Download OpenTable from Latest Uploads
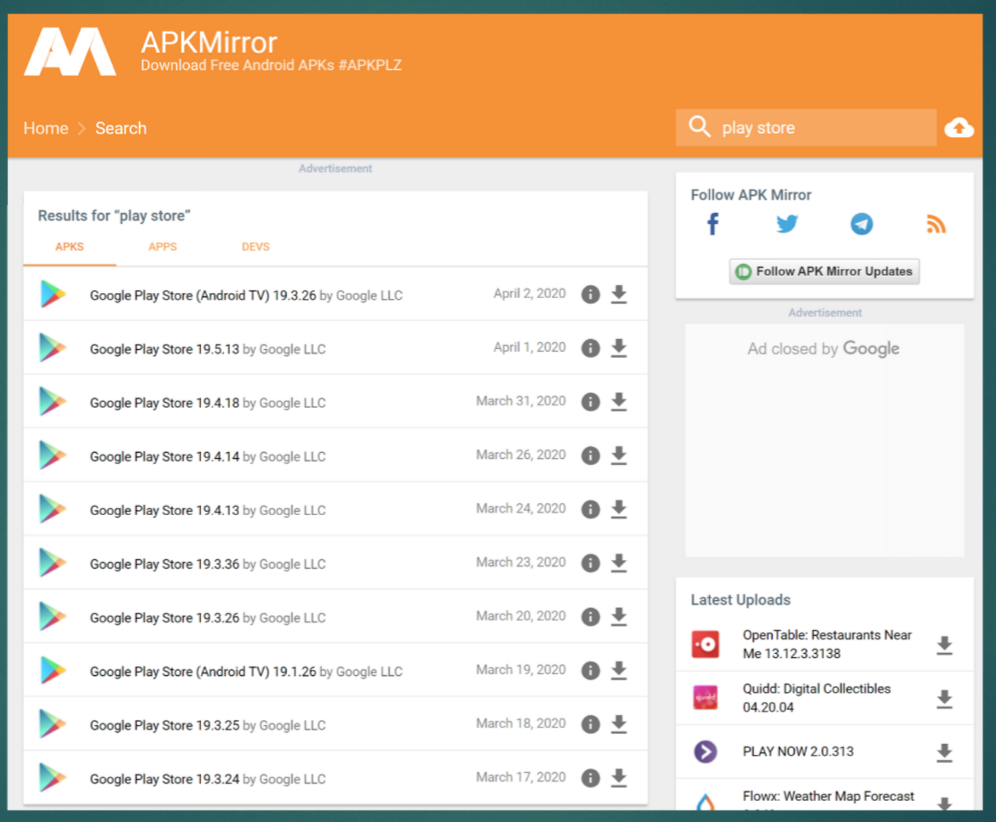996x822 pixels. pyautogui.click(x=945, y=645)
